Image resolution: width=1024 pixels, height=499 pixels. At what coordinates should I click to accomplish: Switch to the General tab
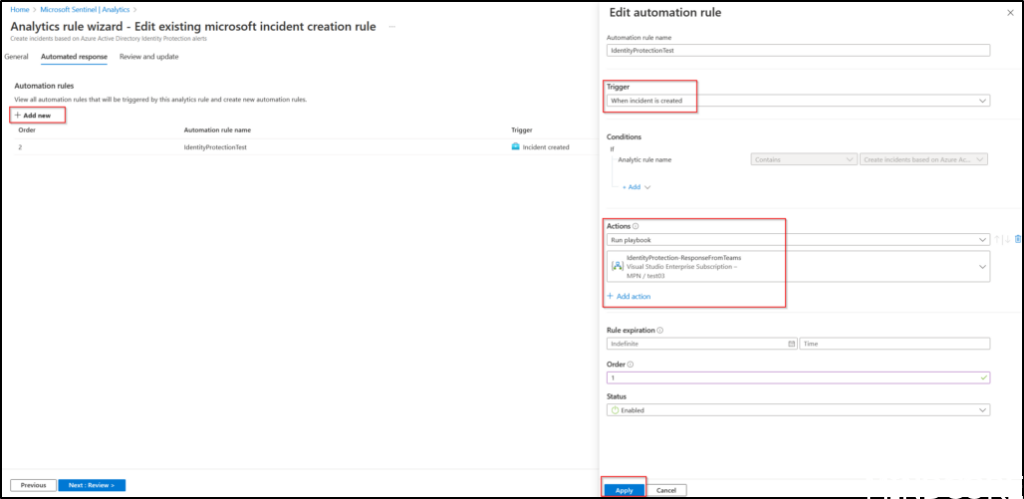pyautogui.click(x=16, y=57)
